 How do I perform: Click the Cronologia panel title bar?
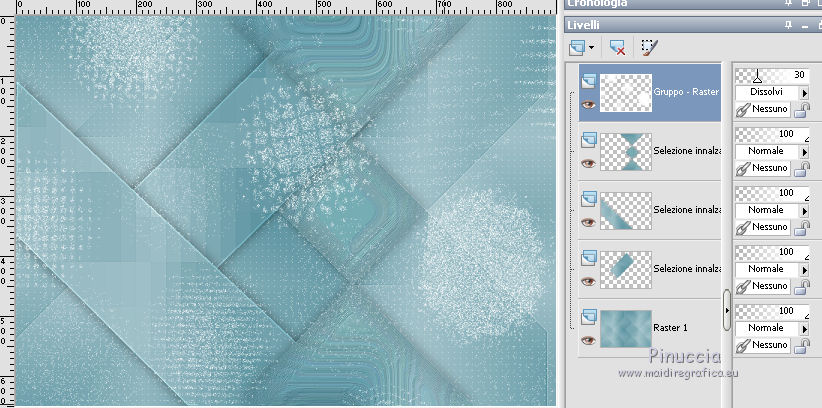pyautogui.click(x=693, y=4)
